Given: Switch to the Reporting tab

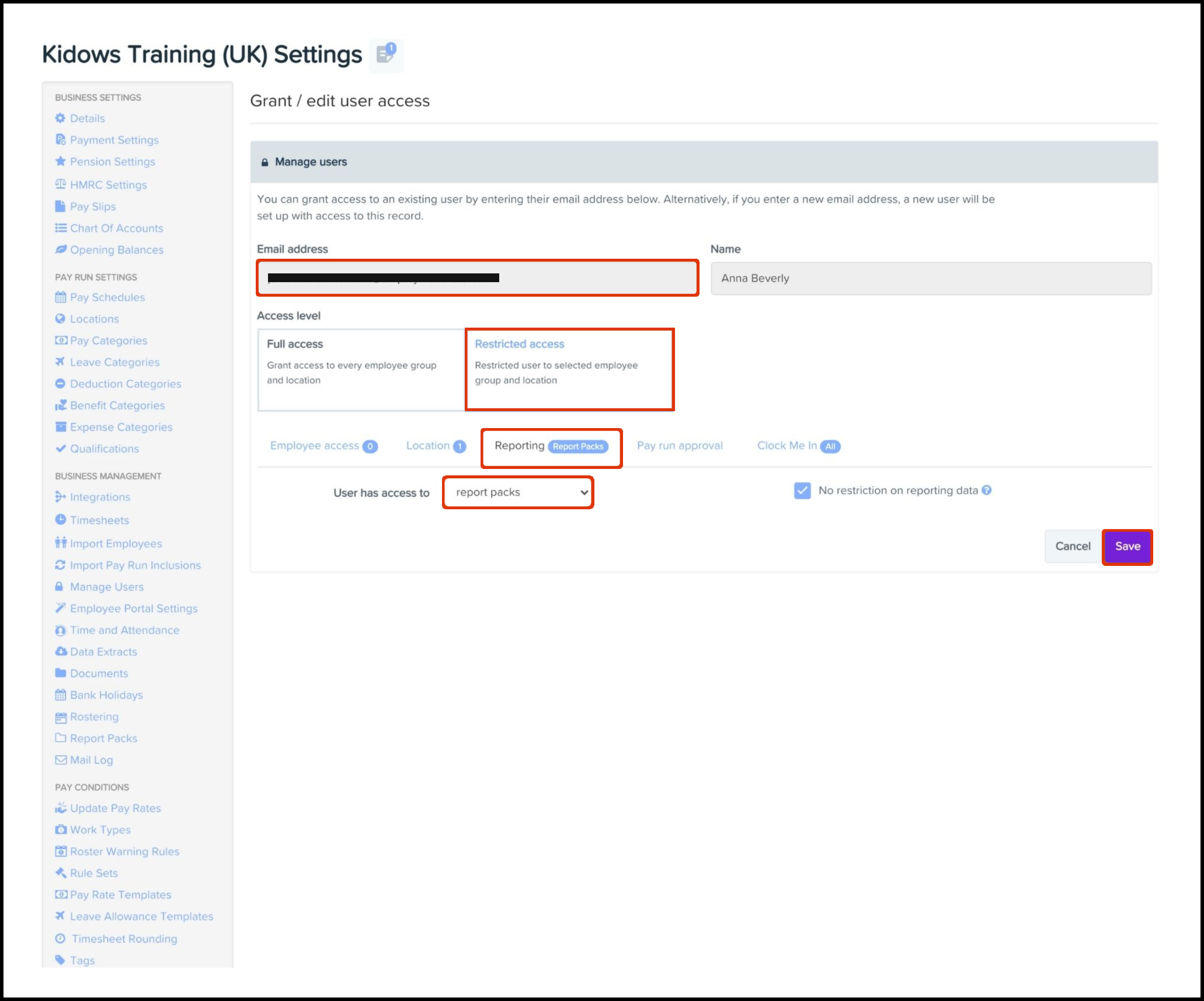Looking at the screenshot, I should point(551,446).
